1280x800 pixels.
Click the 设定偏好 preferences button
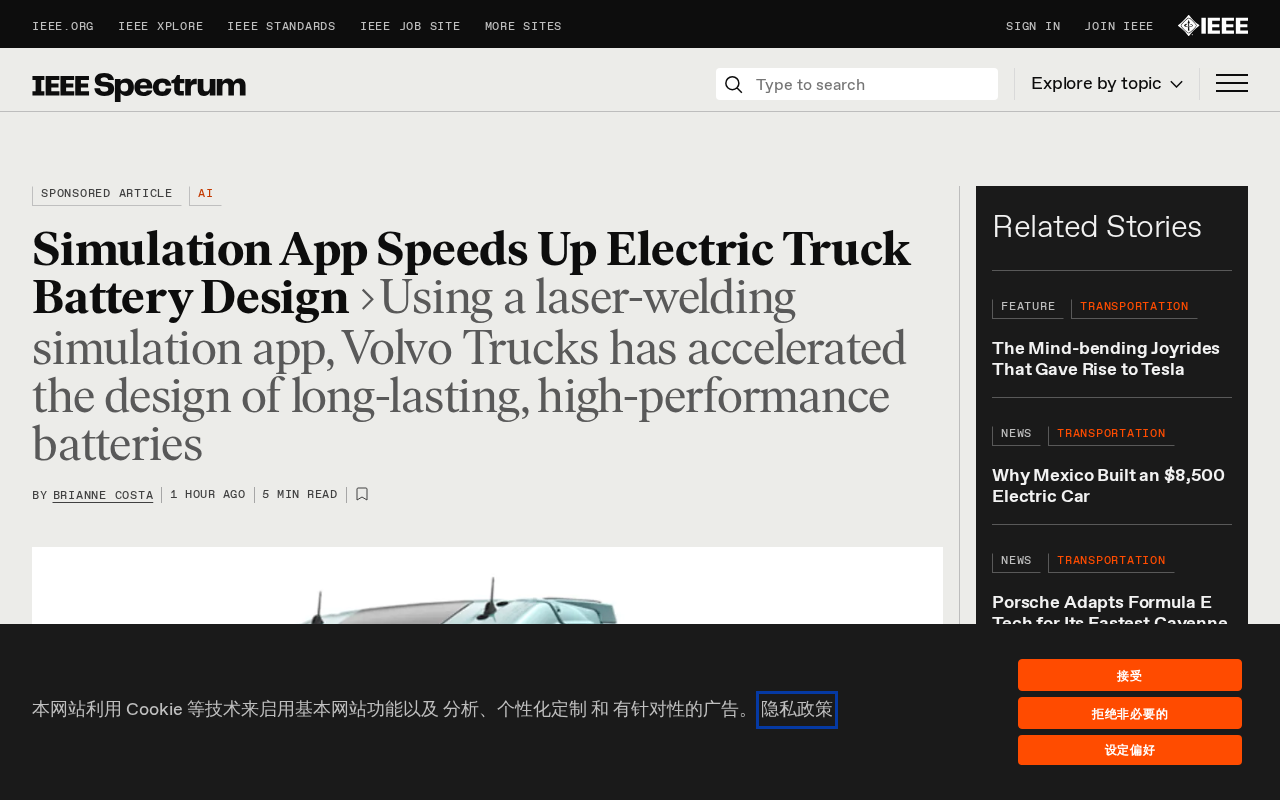[x=1130, y=750]
